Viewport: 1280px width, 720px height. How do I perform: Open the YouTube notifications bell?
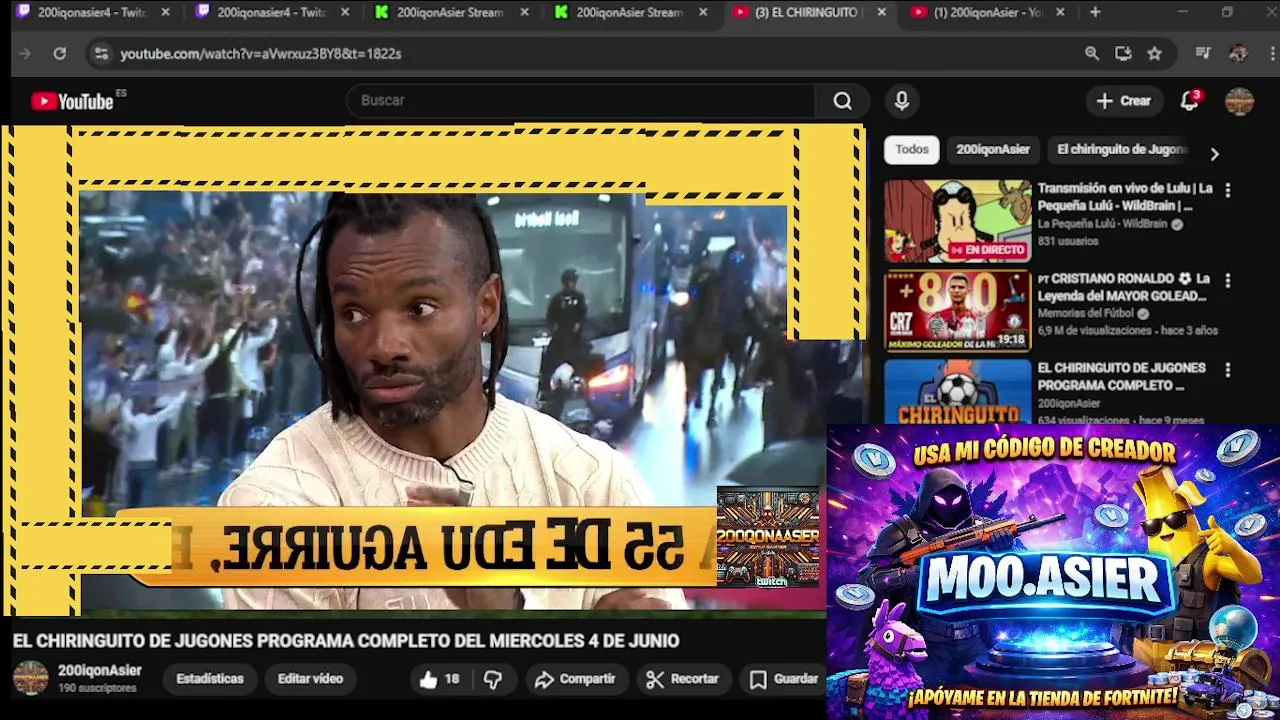[1189, 101]
